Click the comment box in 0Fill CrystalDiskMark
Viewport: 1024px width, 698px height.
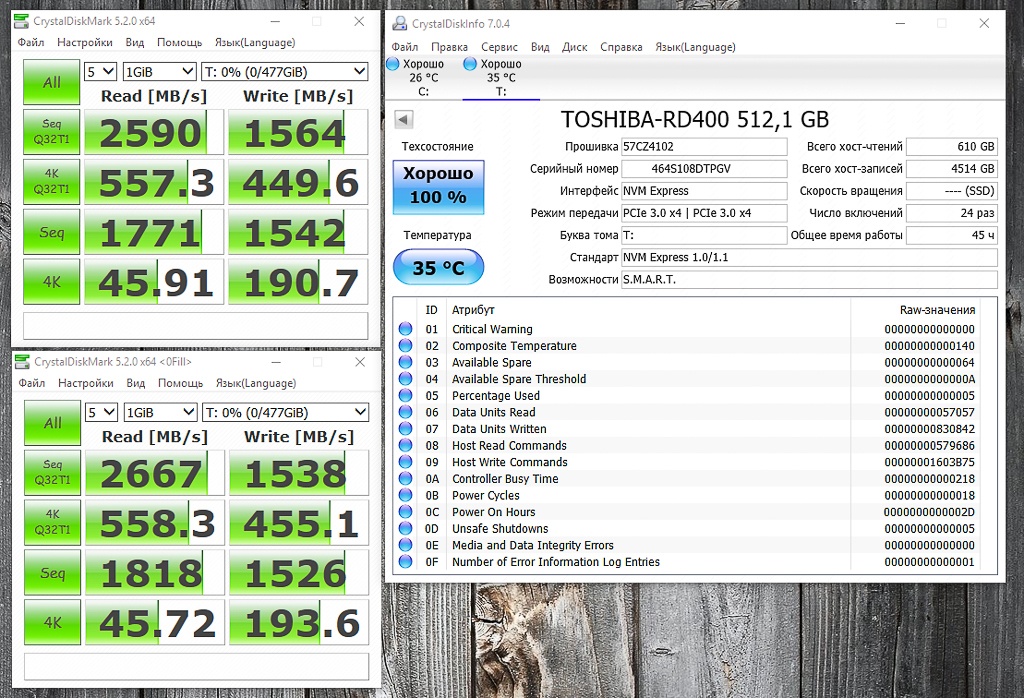196,666
